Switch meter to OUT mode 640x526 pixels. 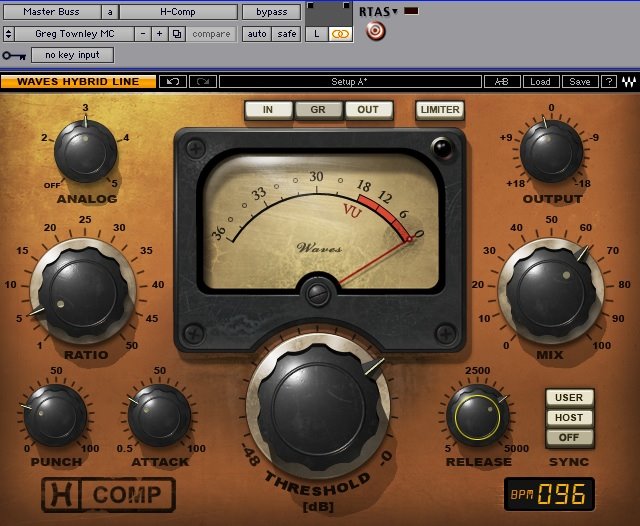(368, 110)
